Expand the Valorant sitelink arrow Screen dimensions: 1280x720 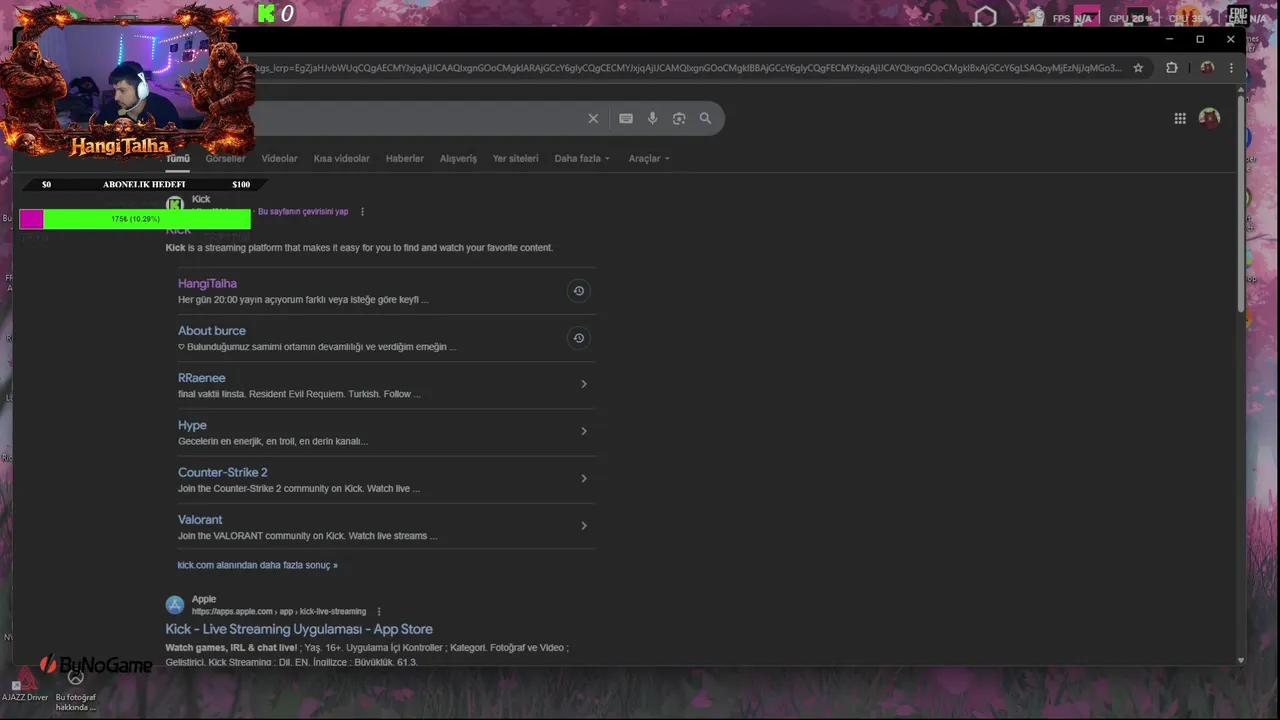click(584, 525)
